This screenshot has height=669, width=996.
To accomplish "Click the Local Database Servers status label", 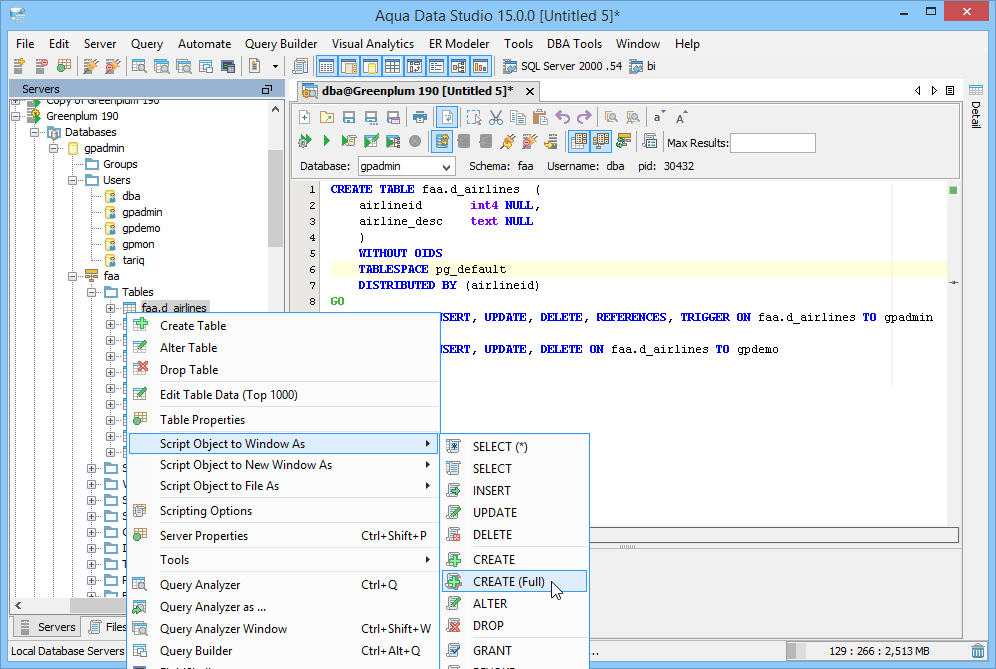I will pyautogui.click(x=67, y=651).
